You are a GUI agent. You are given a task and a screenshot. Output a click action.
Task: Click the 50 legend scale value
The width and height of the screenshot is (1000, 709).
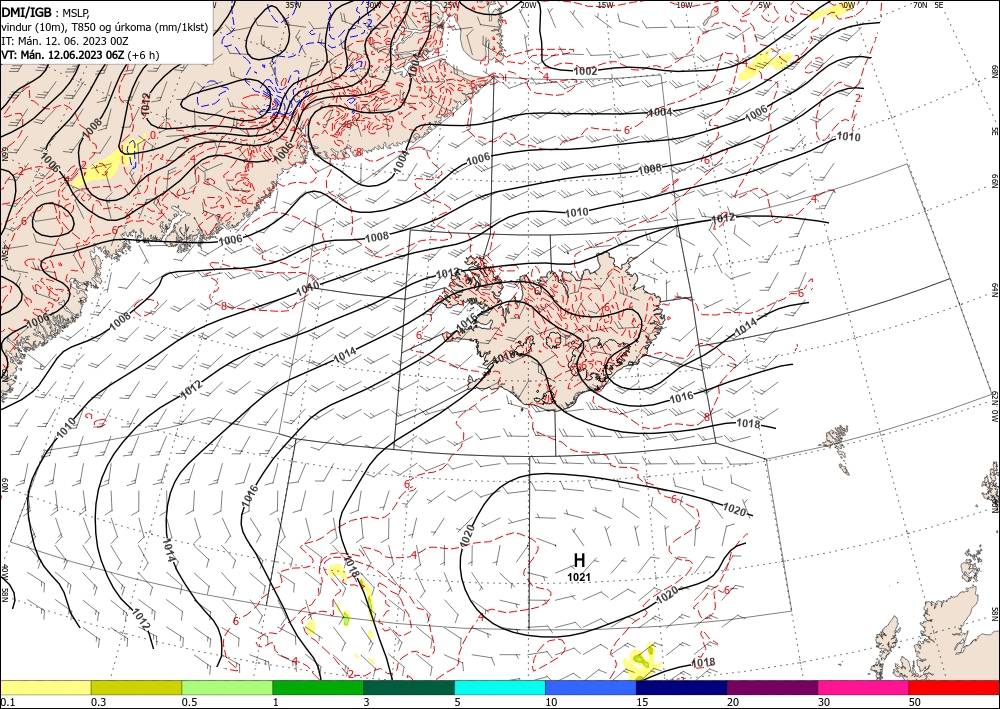pos(915,702)
